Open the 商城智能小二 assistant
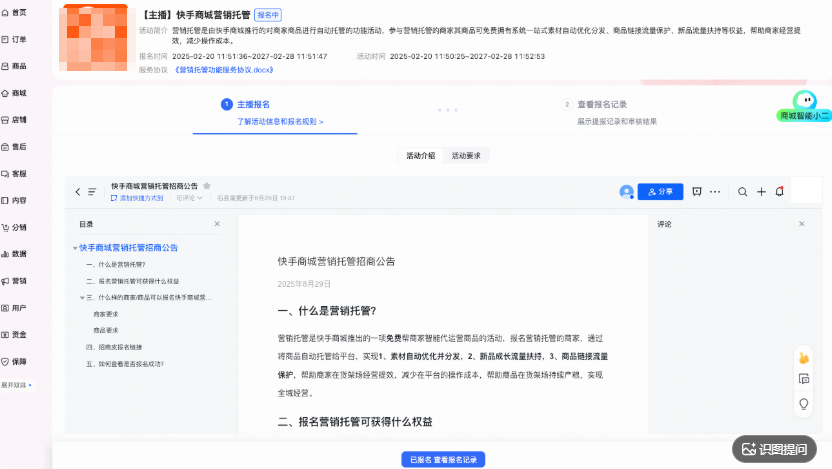832x469 pixels. [804, 107]
